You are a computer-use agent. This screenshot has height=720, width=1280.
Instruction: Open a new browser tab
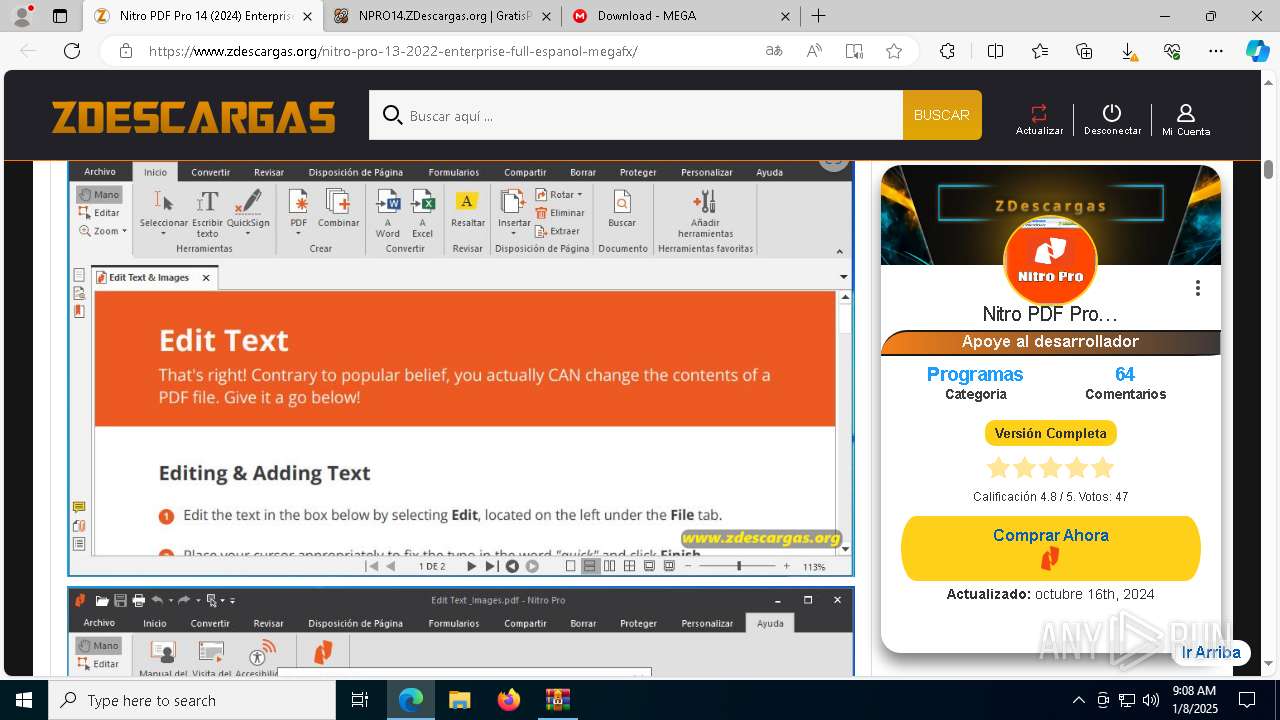tap(818, 16)
